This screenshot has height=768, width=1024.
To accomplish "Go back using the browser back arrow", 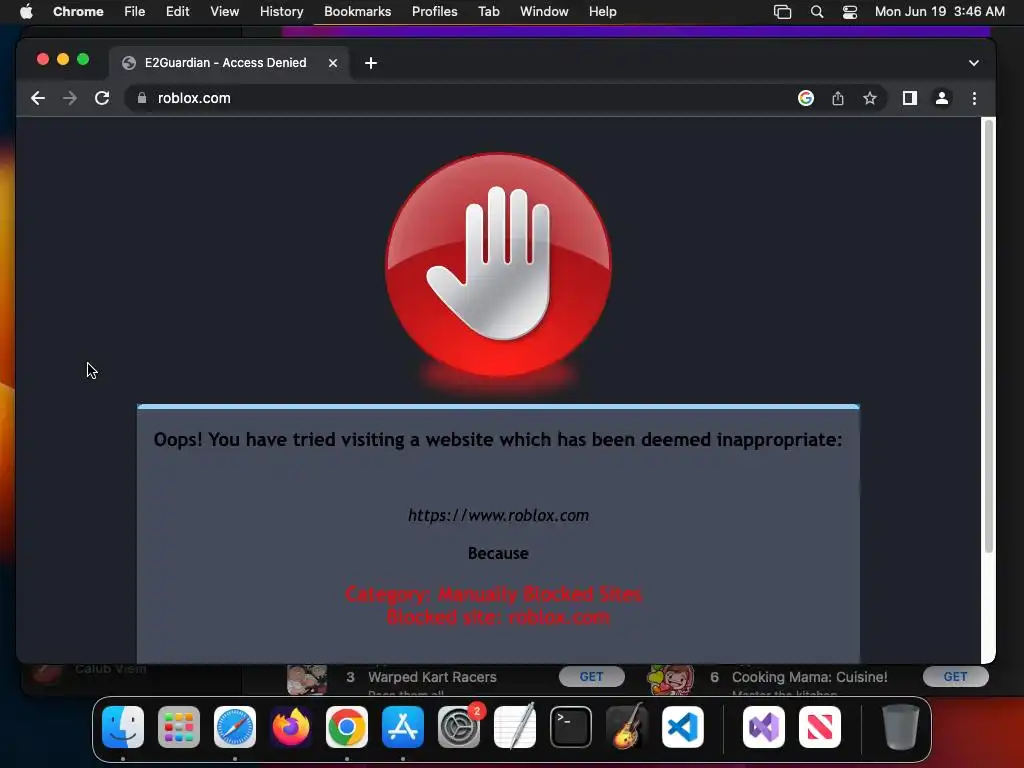I will click(x=38, y=98).
